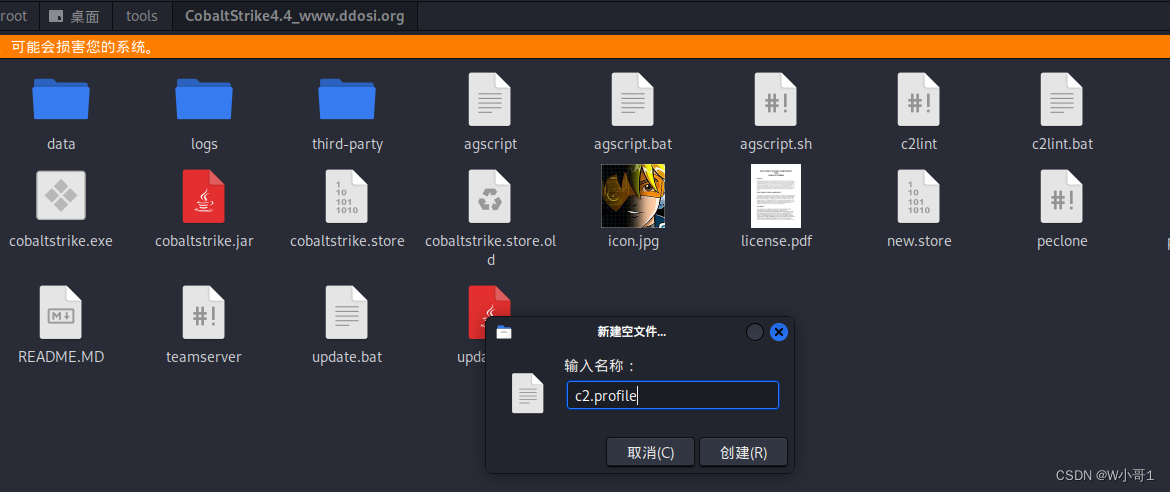Click the orange warning banner text
Viewport: 1170px width, 492px height.
83,47
